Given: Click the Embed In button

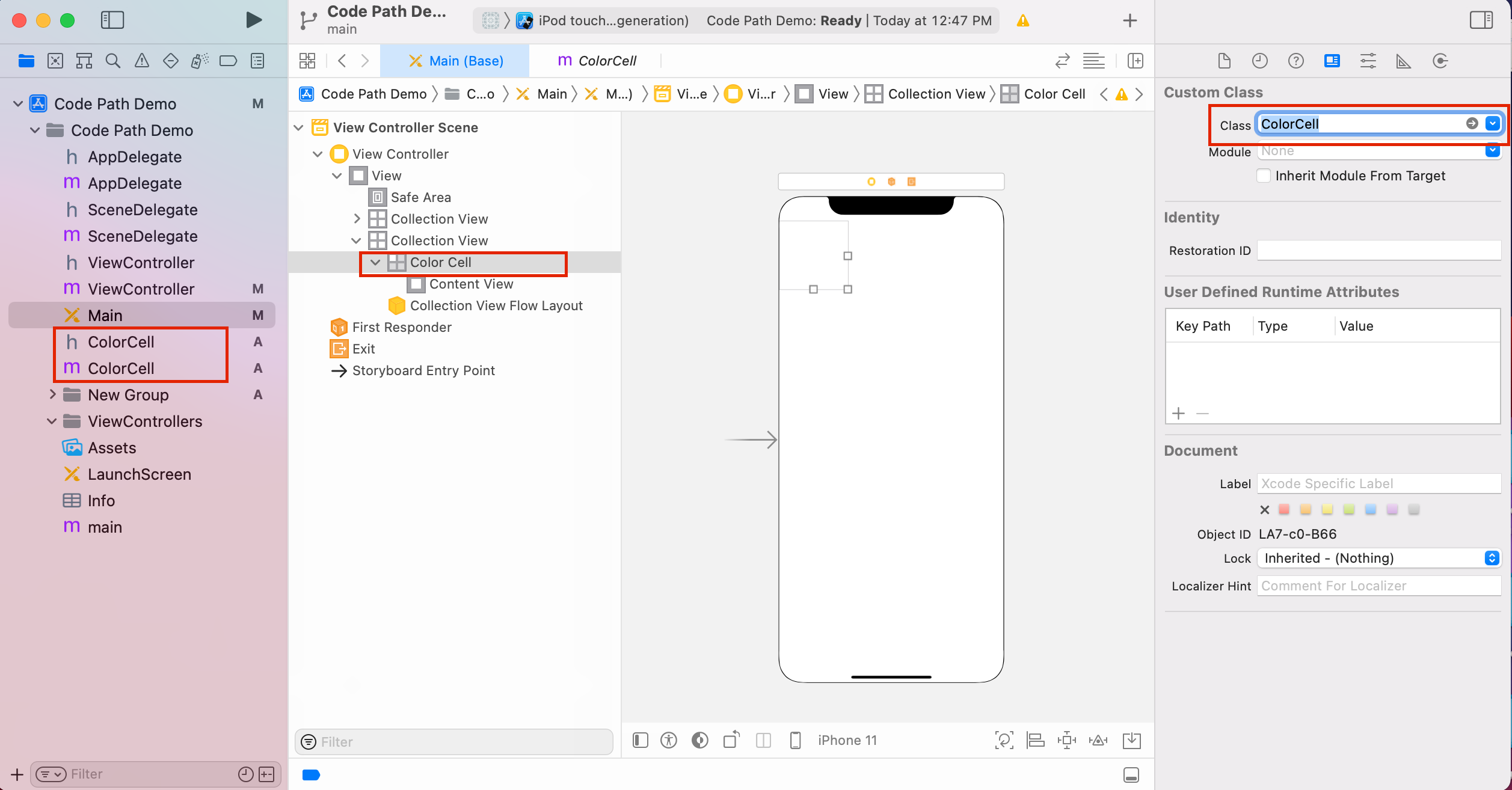Looking at the screenshot, I should [x=1131, y=740].
